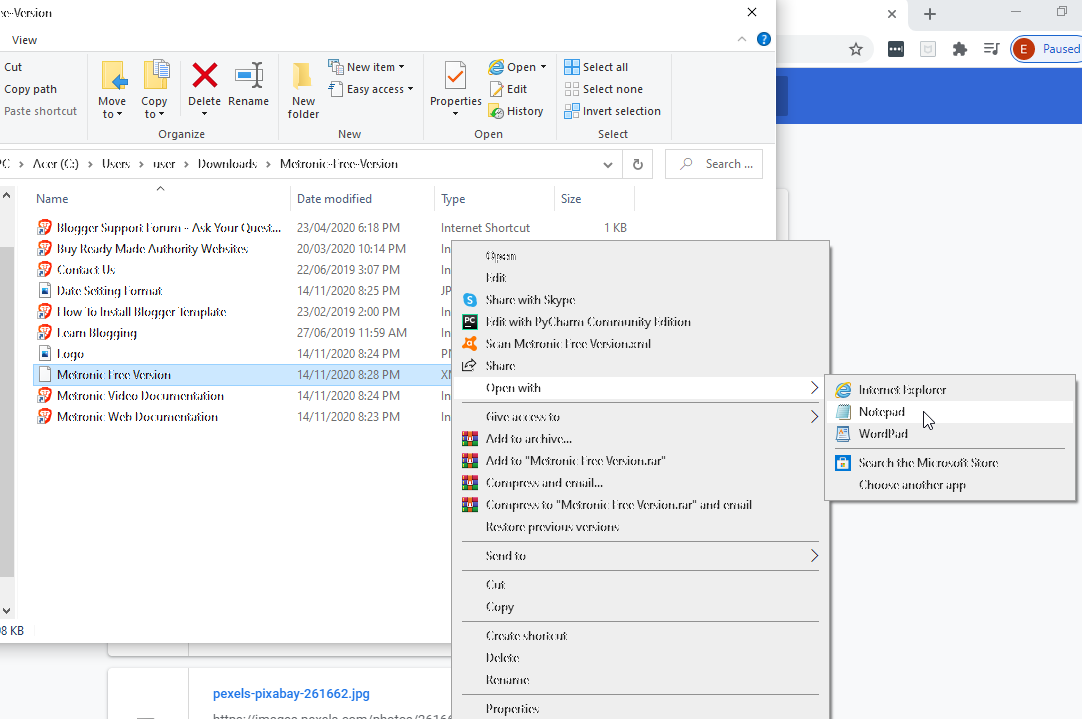Choose Restore previous versions
Screen dimensions: 1082x719
tap(640, 527)
